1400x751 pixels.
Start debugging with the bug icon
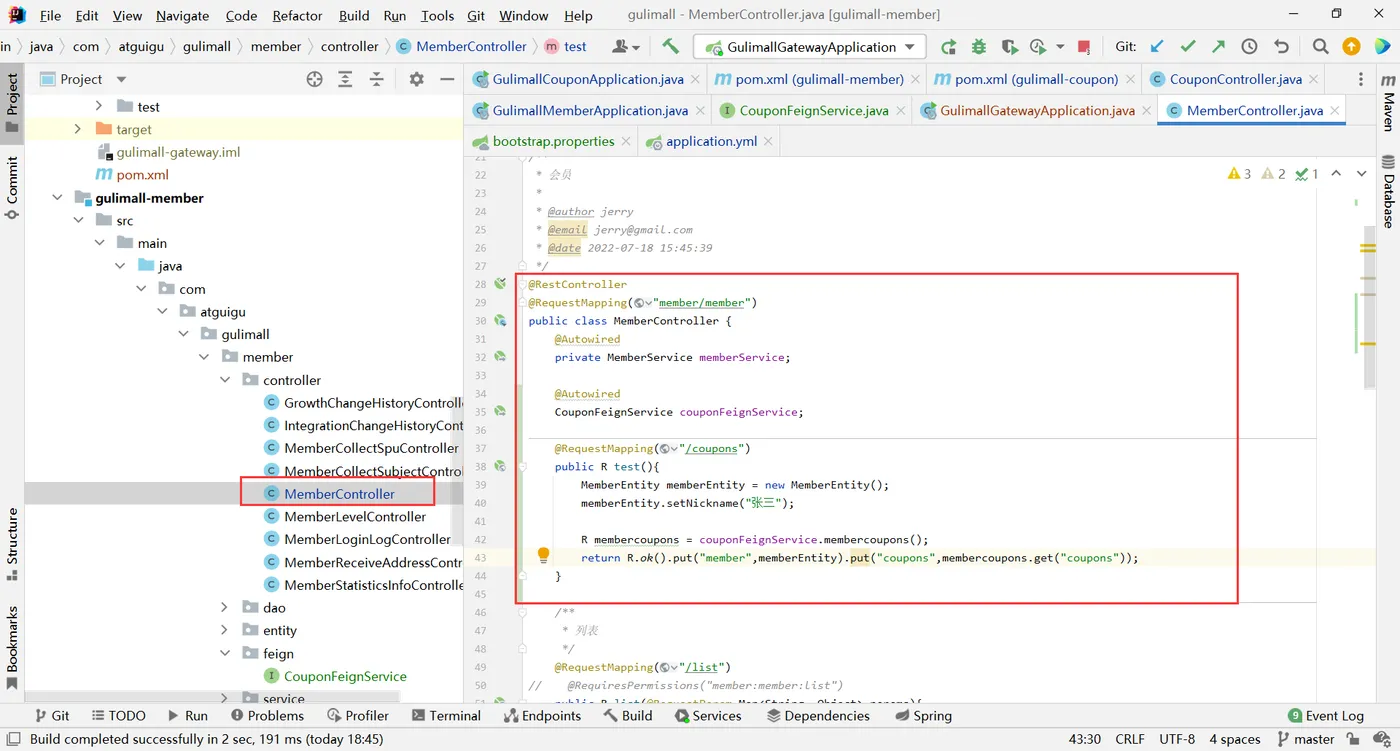click(x=978, y=46)
